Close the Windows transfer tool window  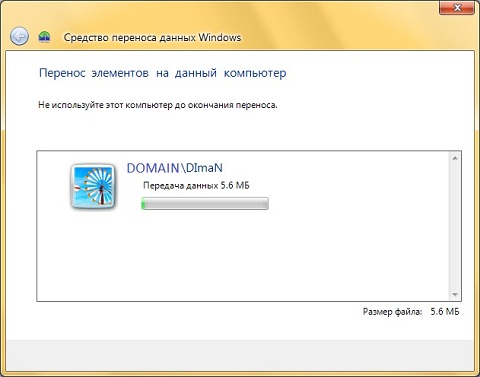[x=457, y=7]
